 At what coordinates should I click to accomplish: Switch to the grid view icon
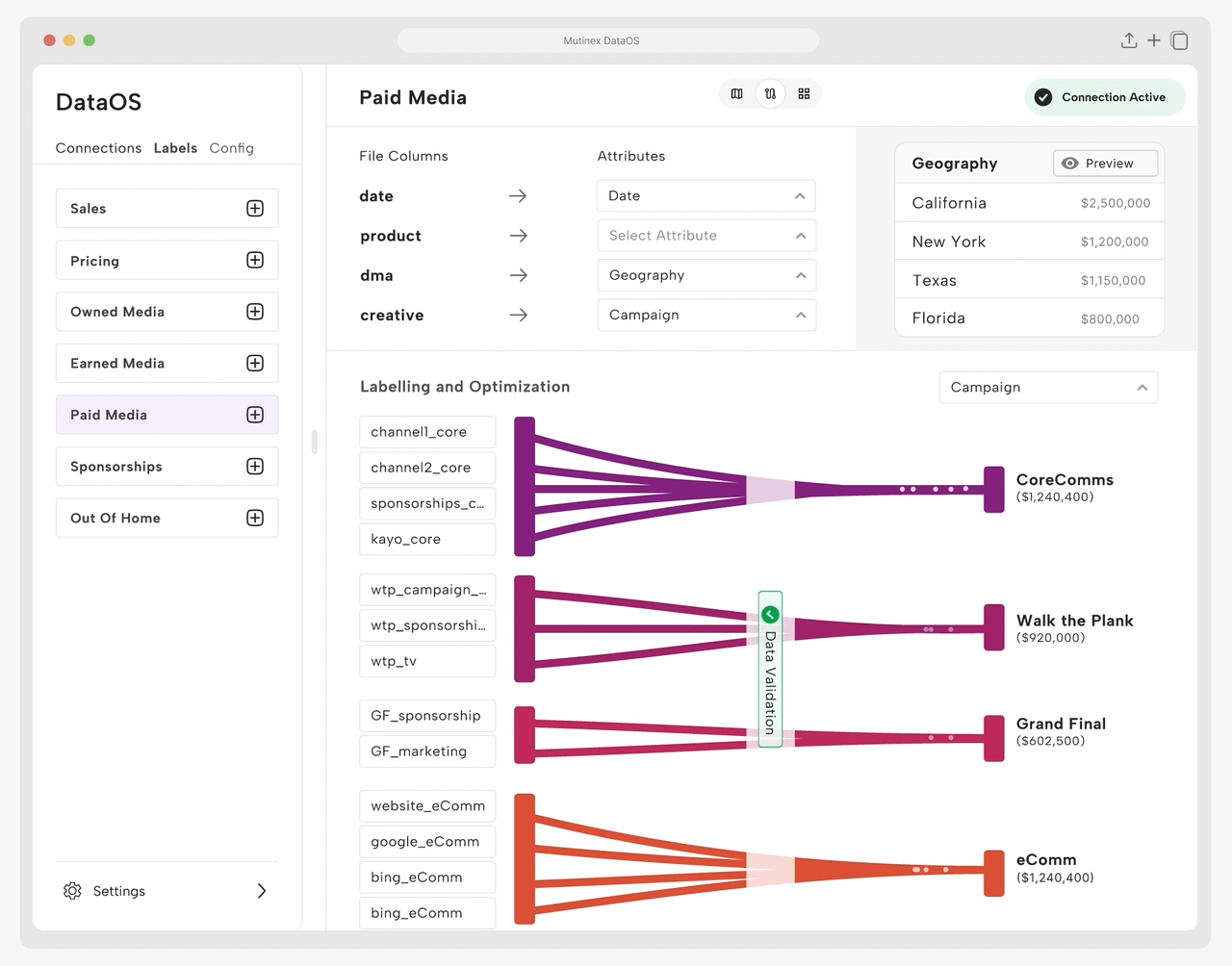804,94
